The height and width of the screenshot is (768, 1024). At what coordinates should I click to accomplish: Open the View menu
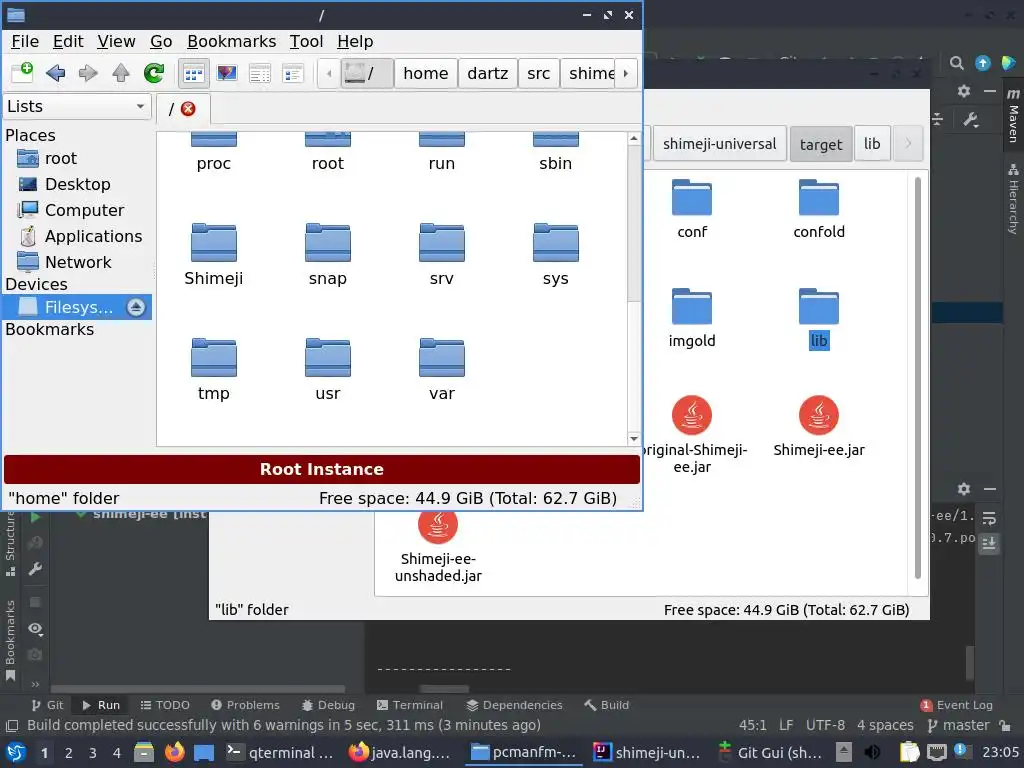coord(116,41)
